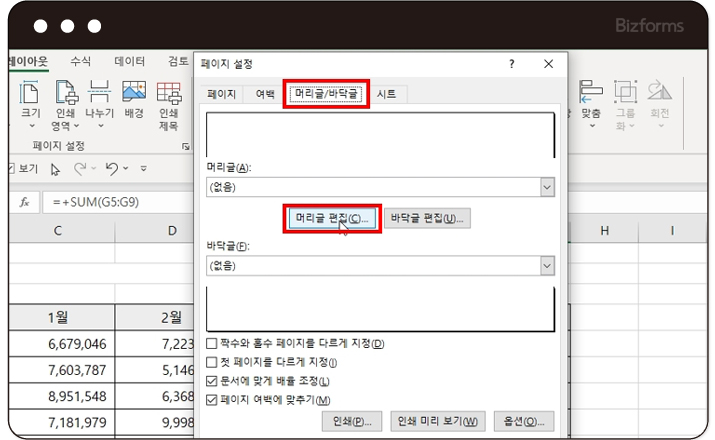
Task: Toggle the 보기 checkbox in quick toolbar
Action: pos(11,169)
